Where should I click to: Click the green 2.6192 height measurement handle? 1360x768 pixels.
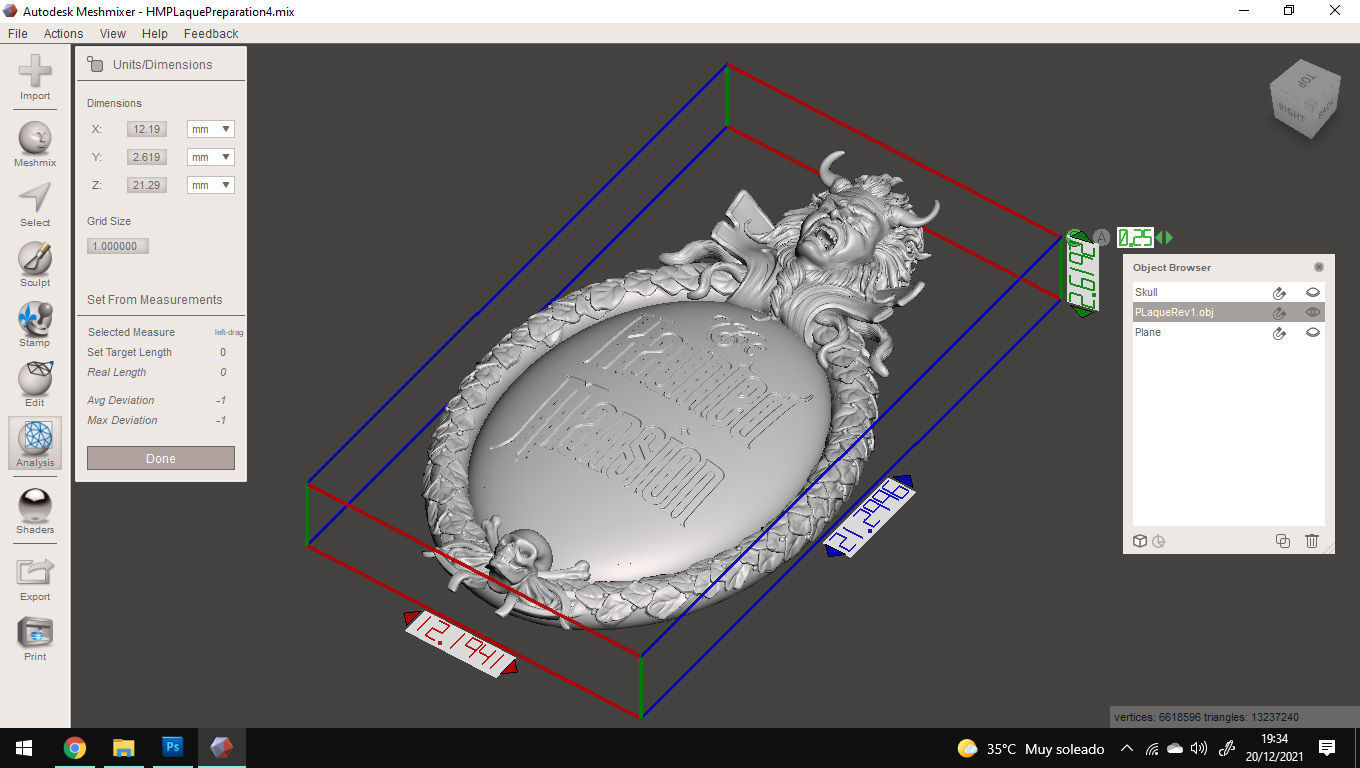click(1081, 273)
